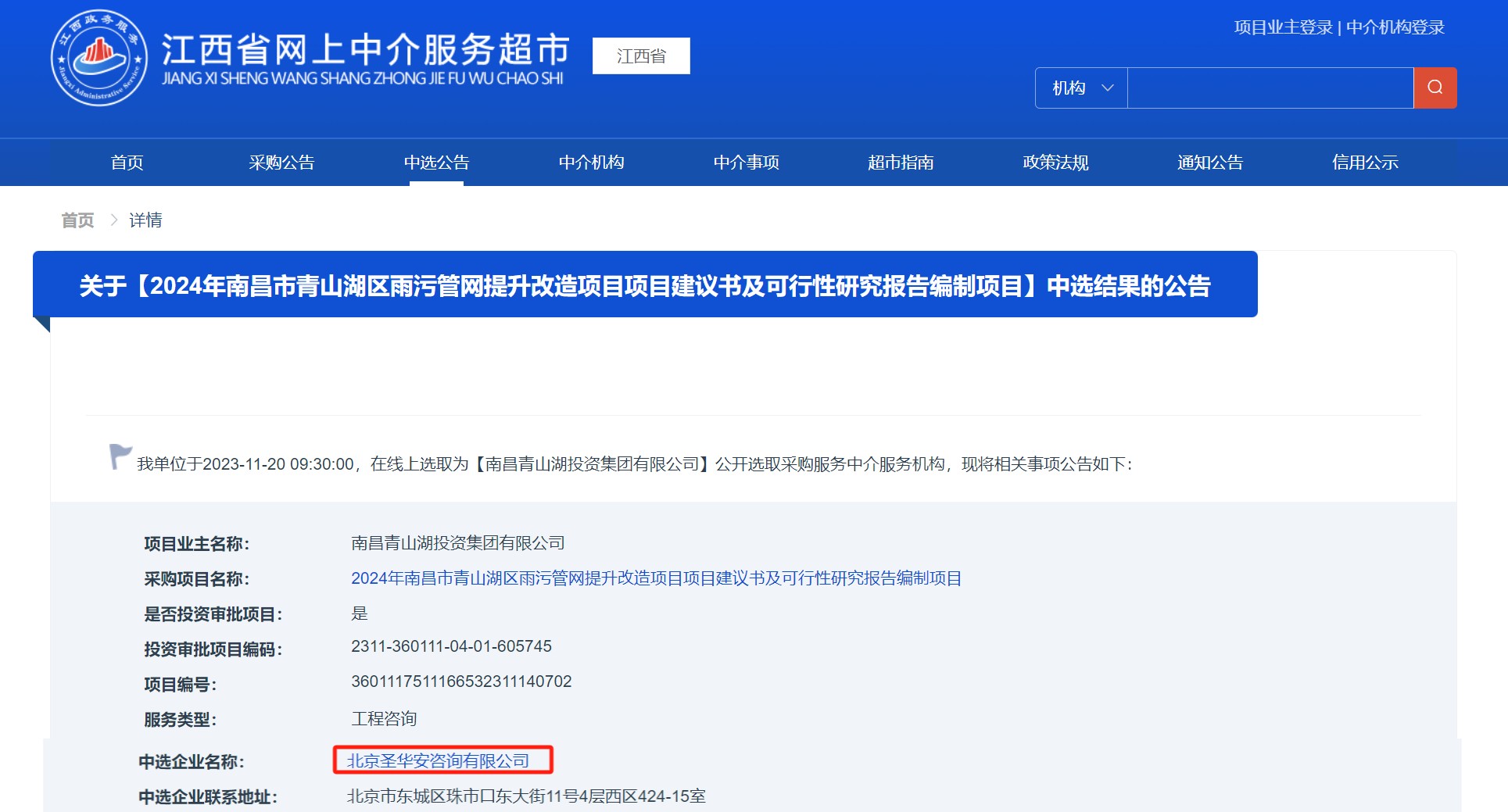The height and width of the screenshot is (812, 1508).
Task: Click the 详情 breadcrumb text
Action: pos(145,220)
